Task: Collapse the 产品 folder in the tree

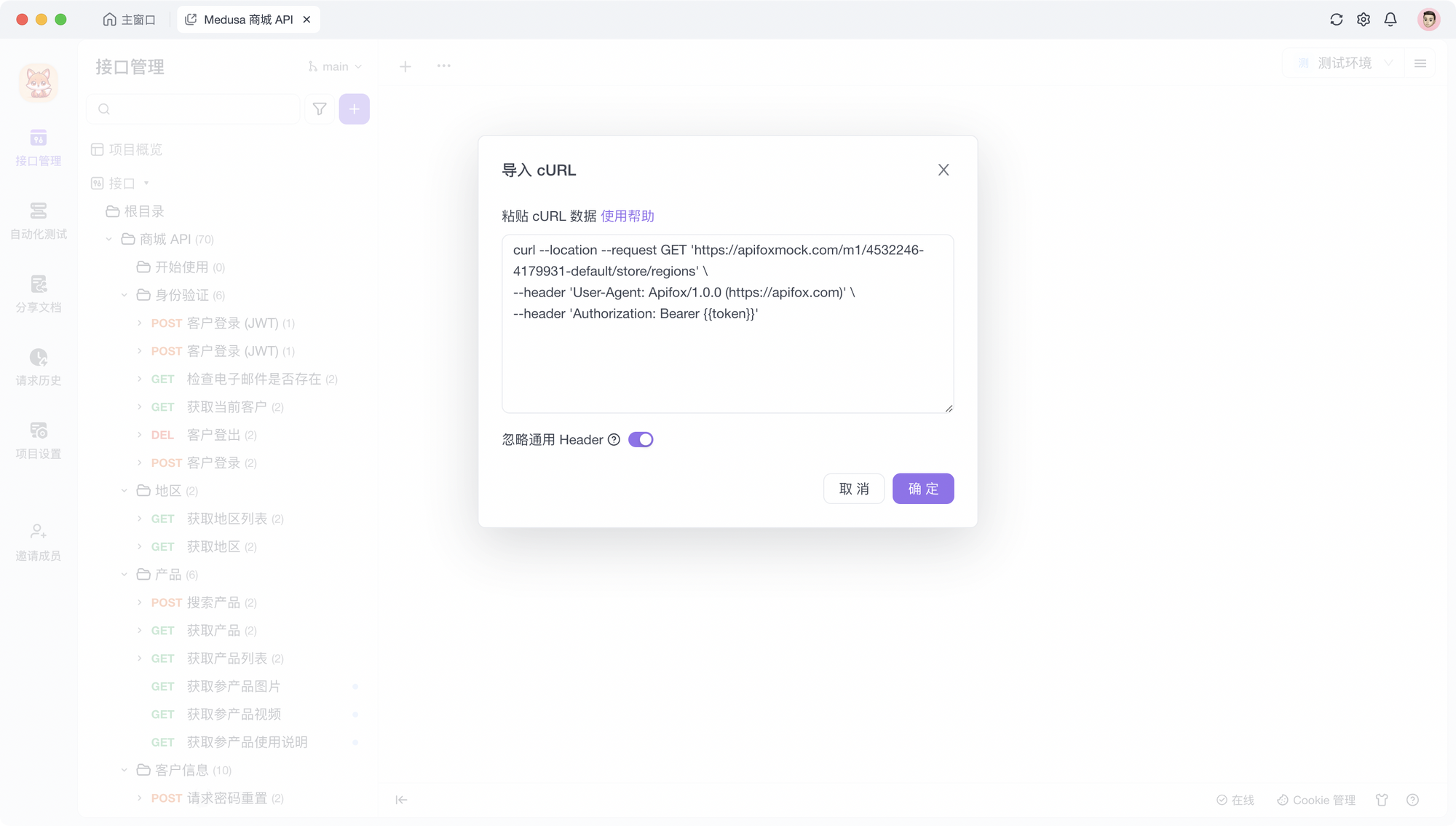Action: 124,575
